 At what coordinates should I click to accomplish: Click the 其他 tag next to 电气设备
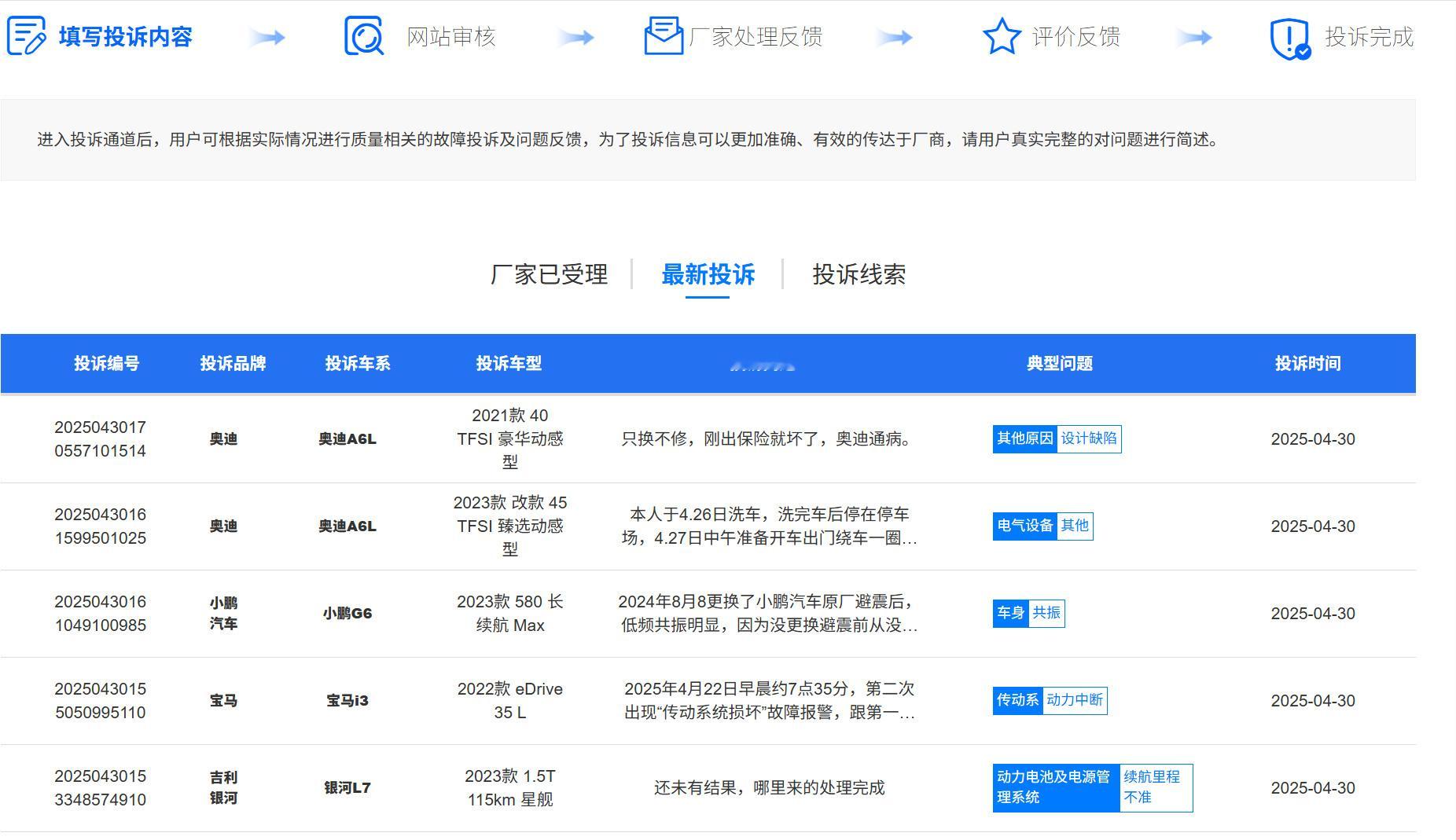click(x=1075, y=526)
